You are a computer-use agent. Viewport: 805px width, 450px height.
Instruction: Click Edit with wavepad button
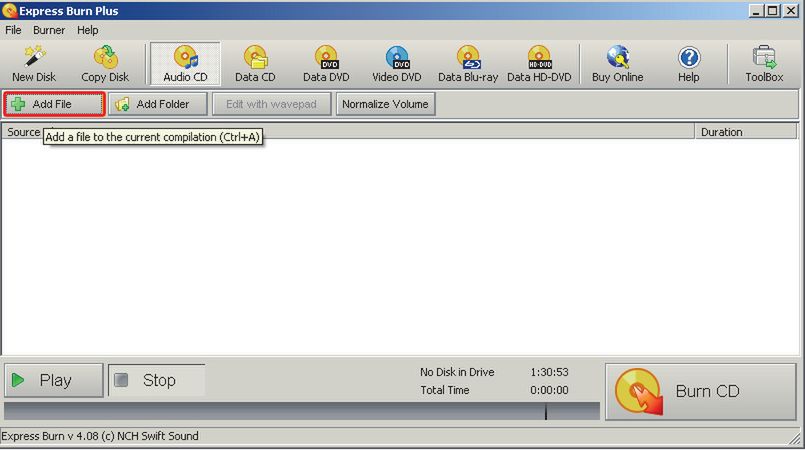[x=272, y=104]
